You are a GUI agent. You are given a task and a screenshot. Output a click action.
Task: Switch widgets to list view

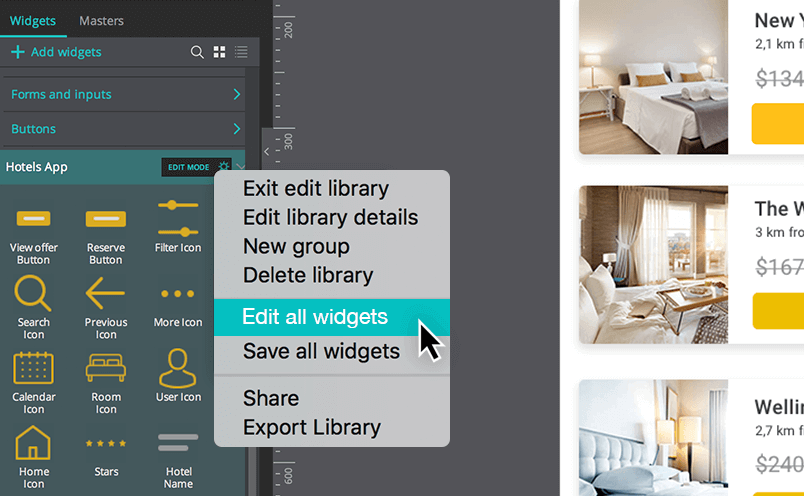coord(241,52)
